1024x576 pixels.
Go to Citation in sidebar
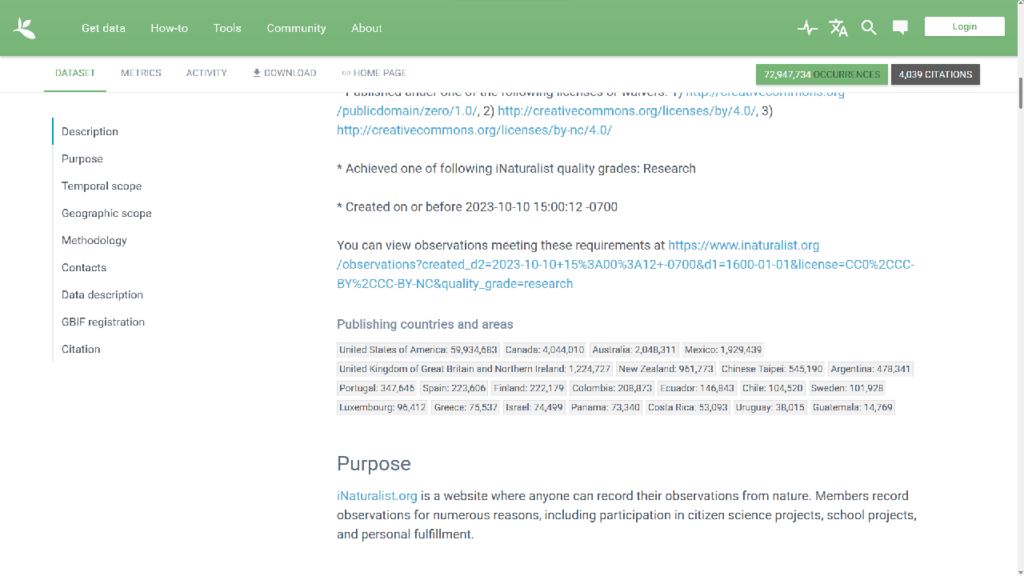pos(81,349)
